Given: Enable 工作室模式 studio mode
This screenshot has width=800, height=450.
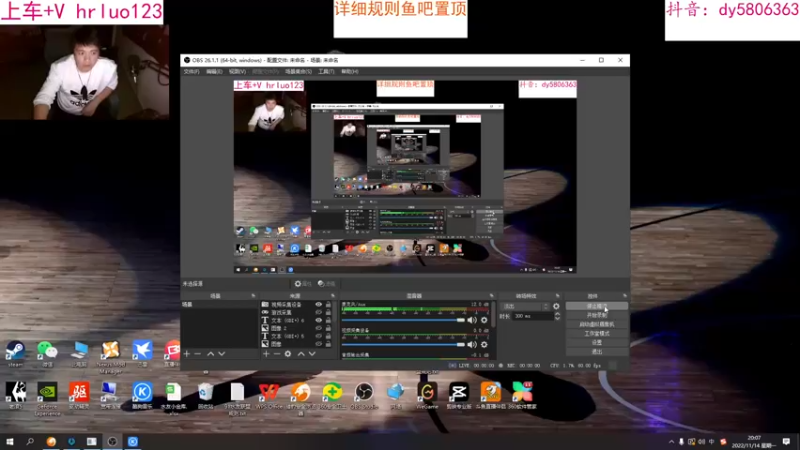Looking at the screenshot, I should (596, 334).
